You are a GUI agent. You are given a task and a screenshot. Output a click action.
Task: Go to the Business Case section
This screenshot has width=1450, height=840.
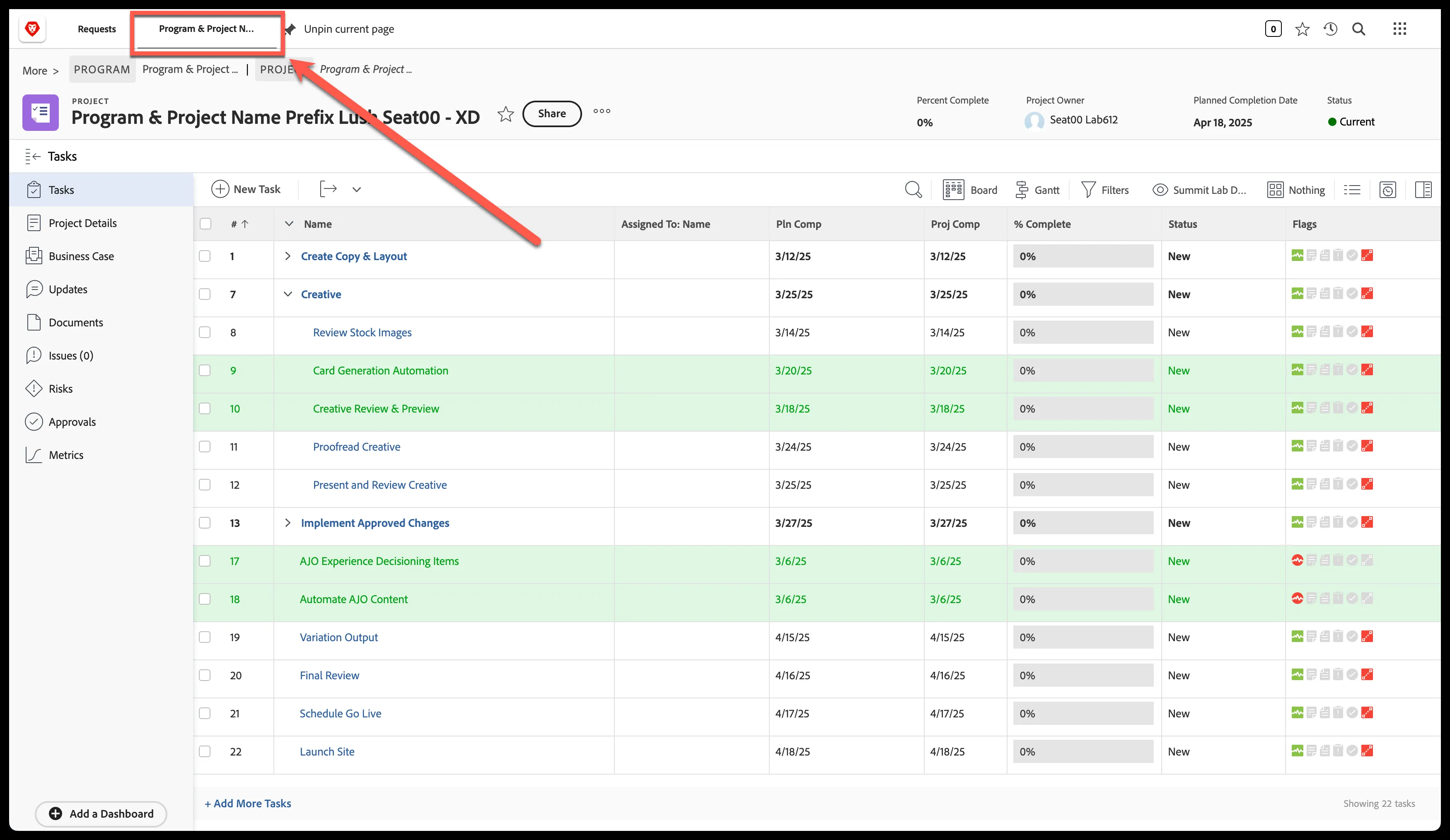point(81,256)
